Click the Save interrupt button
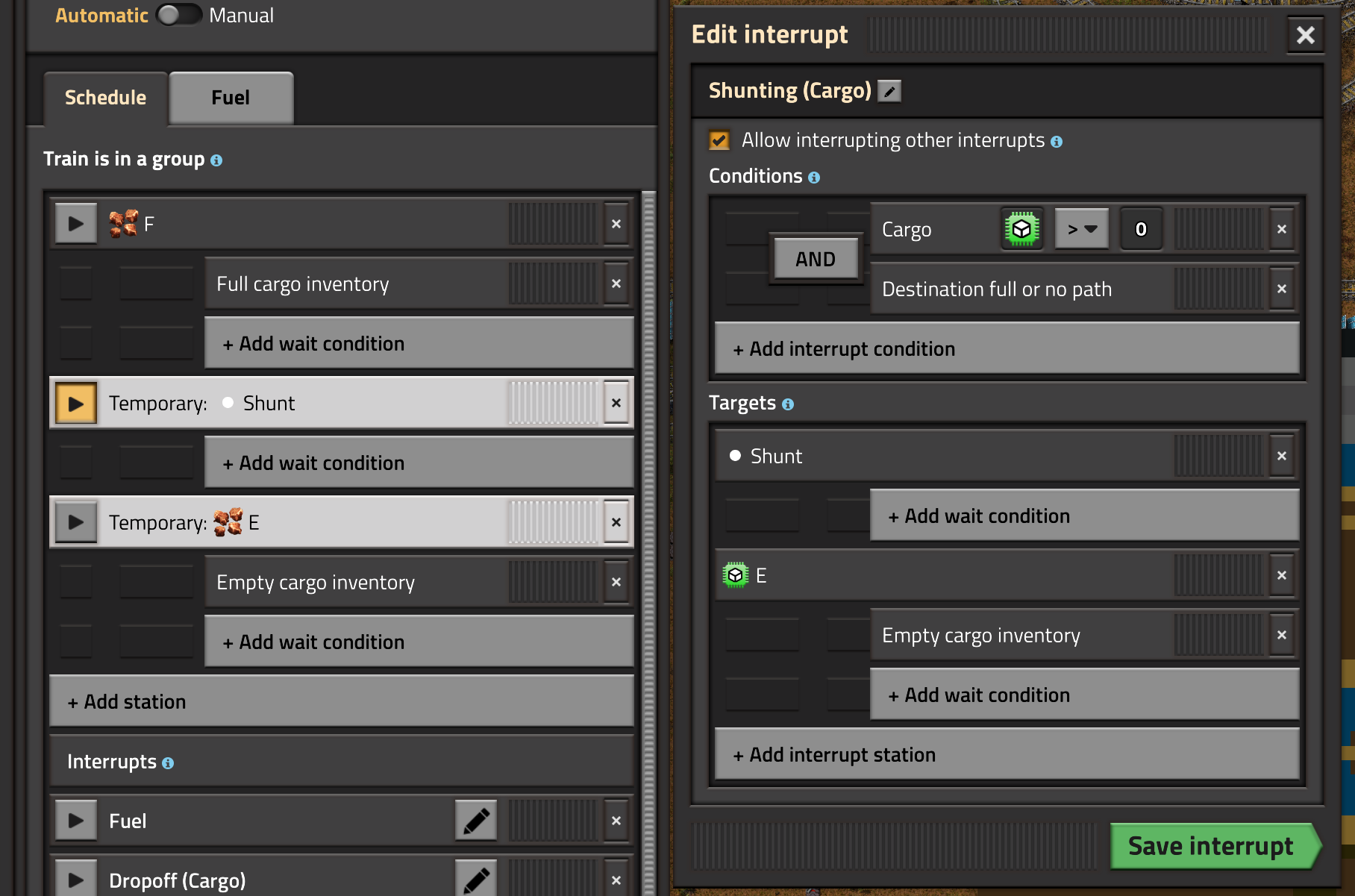 click(1210, 846)
